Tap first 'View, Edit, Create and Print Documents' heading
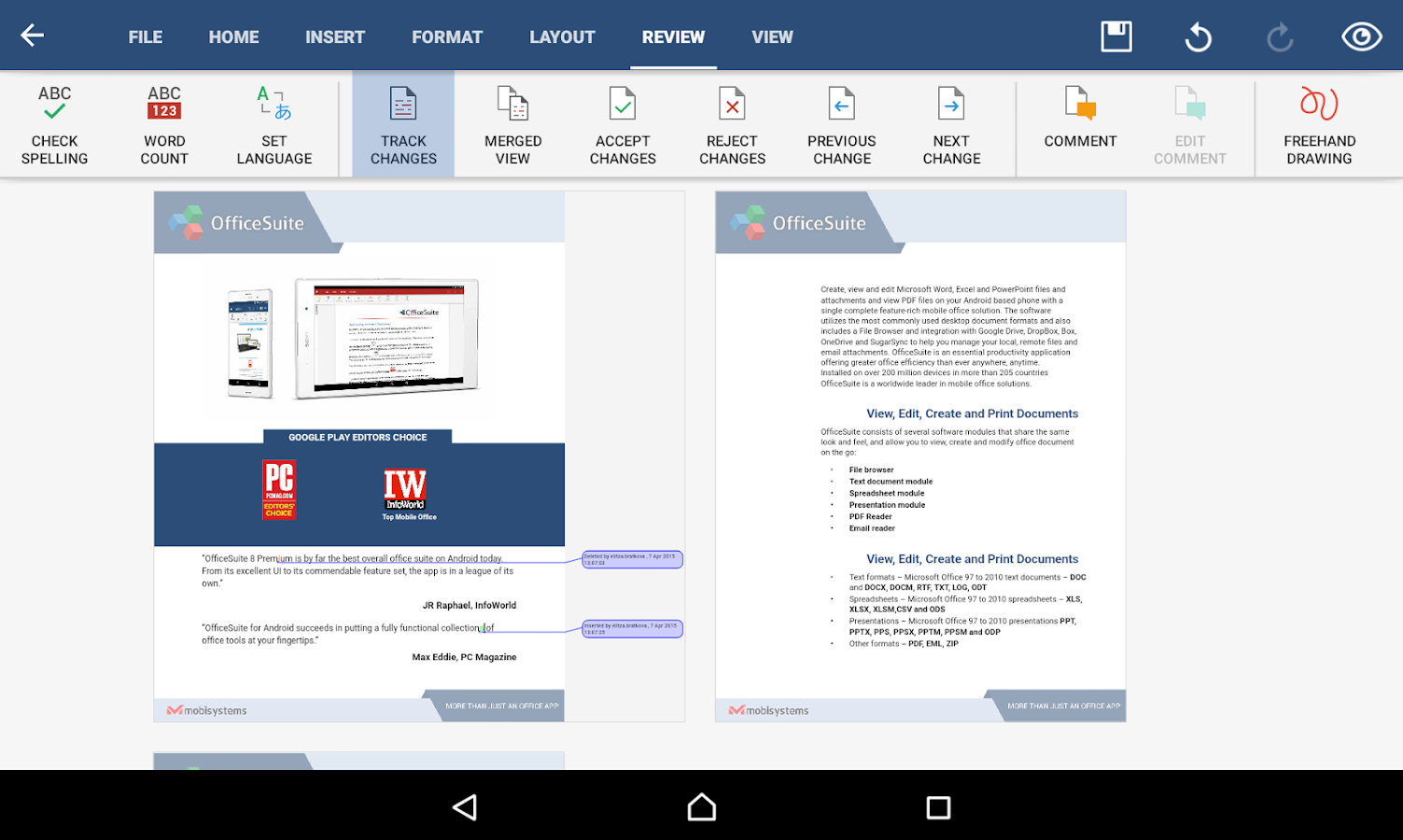 [x=972, y=413]
